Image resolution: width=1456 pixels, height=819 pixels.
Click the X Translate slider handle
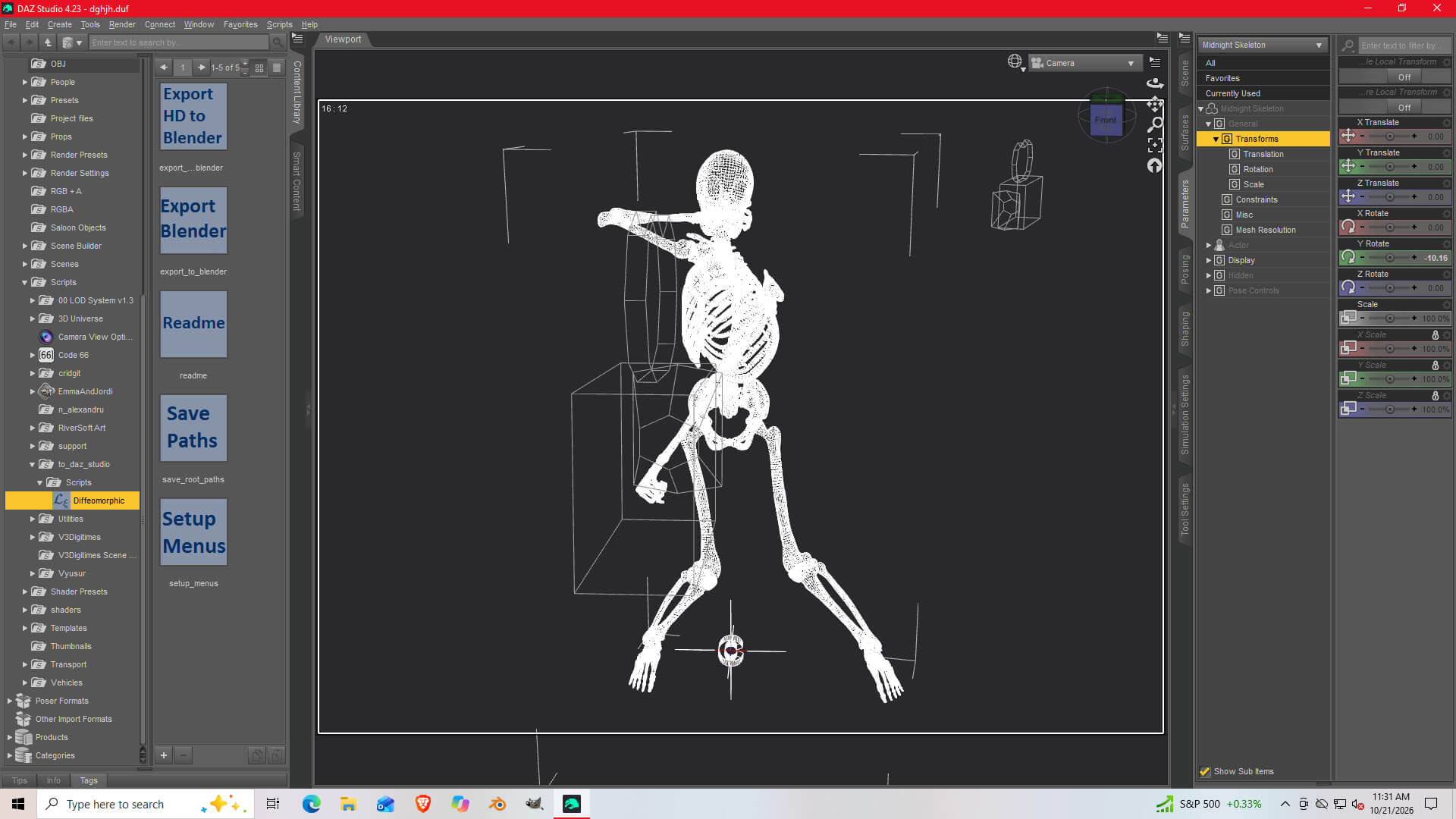tap(1389, 136)
